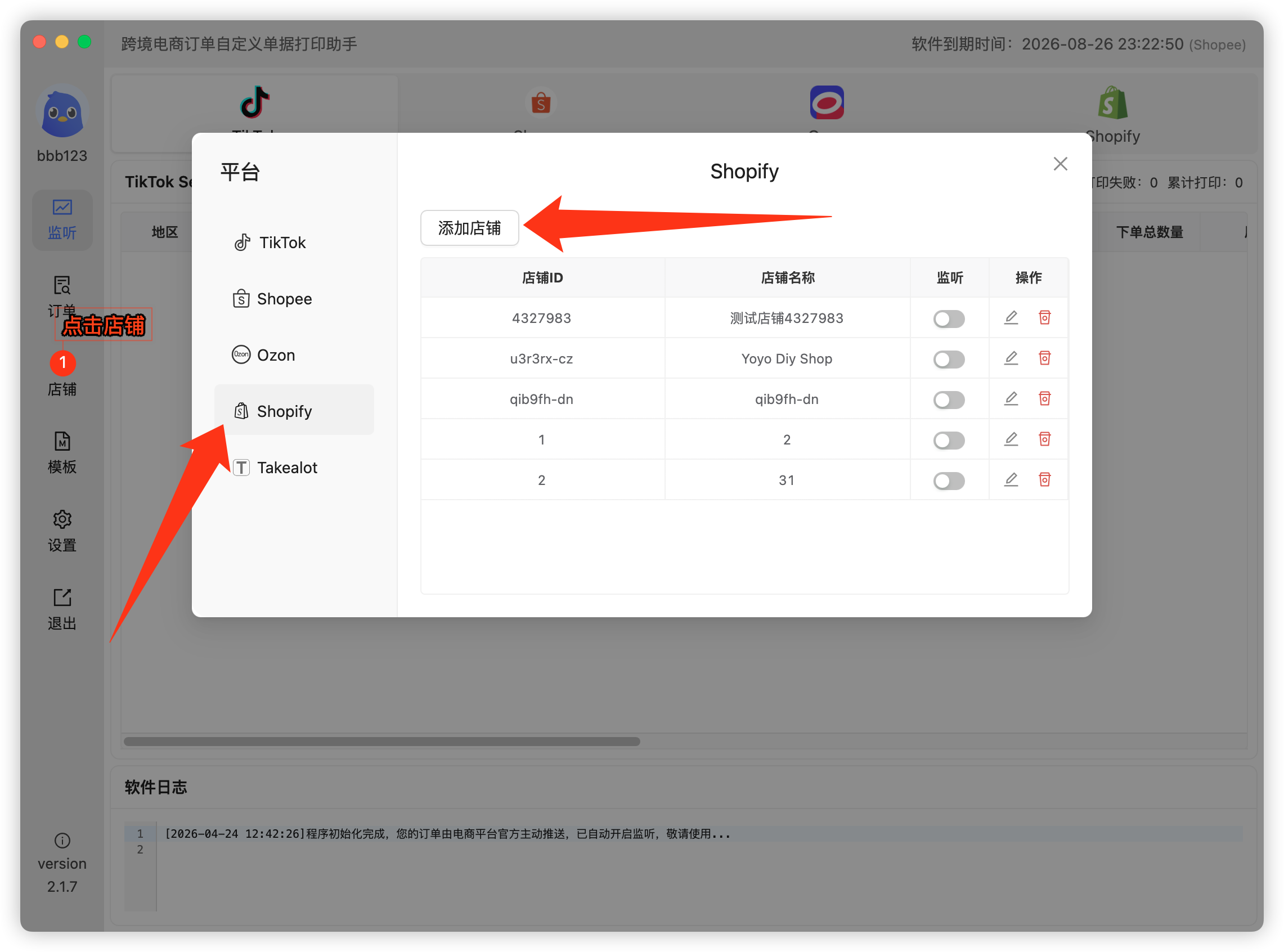This screenshot has width=1284, height=952.
Task: Click store name cell Yoyo Diy Shop
Action: pos(787,359)
